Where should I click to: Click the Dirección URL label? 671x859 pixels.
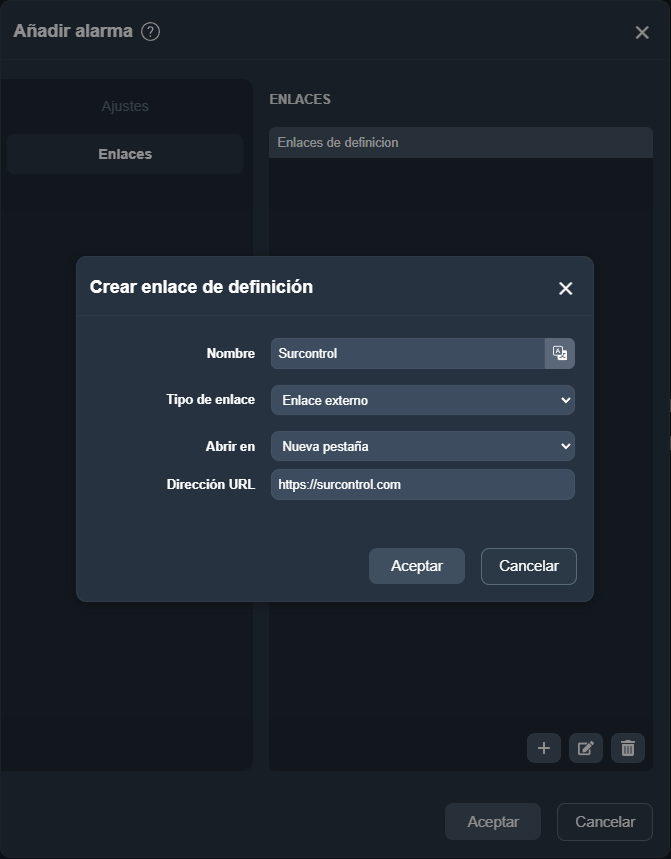click(x=210, y=484)
